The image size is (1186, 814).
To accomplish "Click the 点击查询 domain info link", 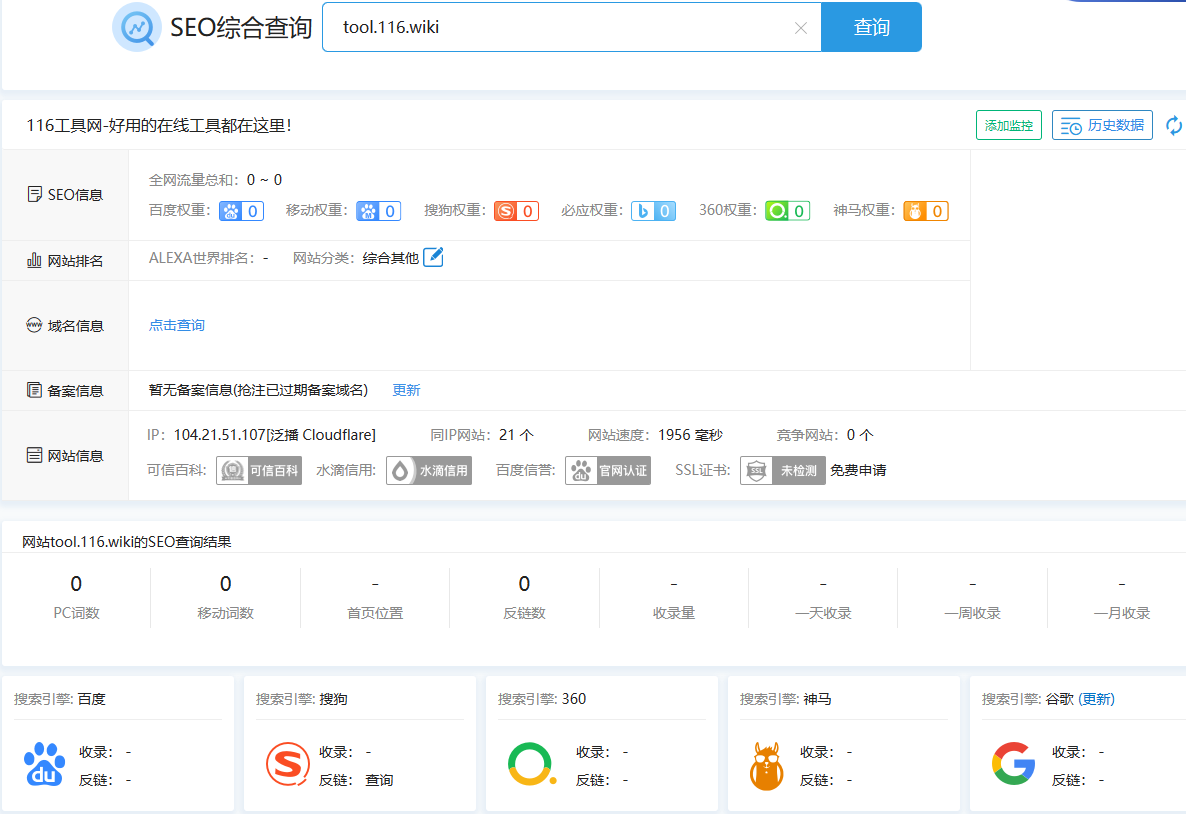I will point(177,325).
